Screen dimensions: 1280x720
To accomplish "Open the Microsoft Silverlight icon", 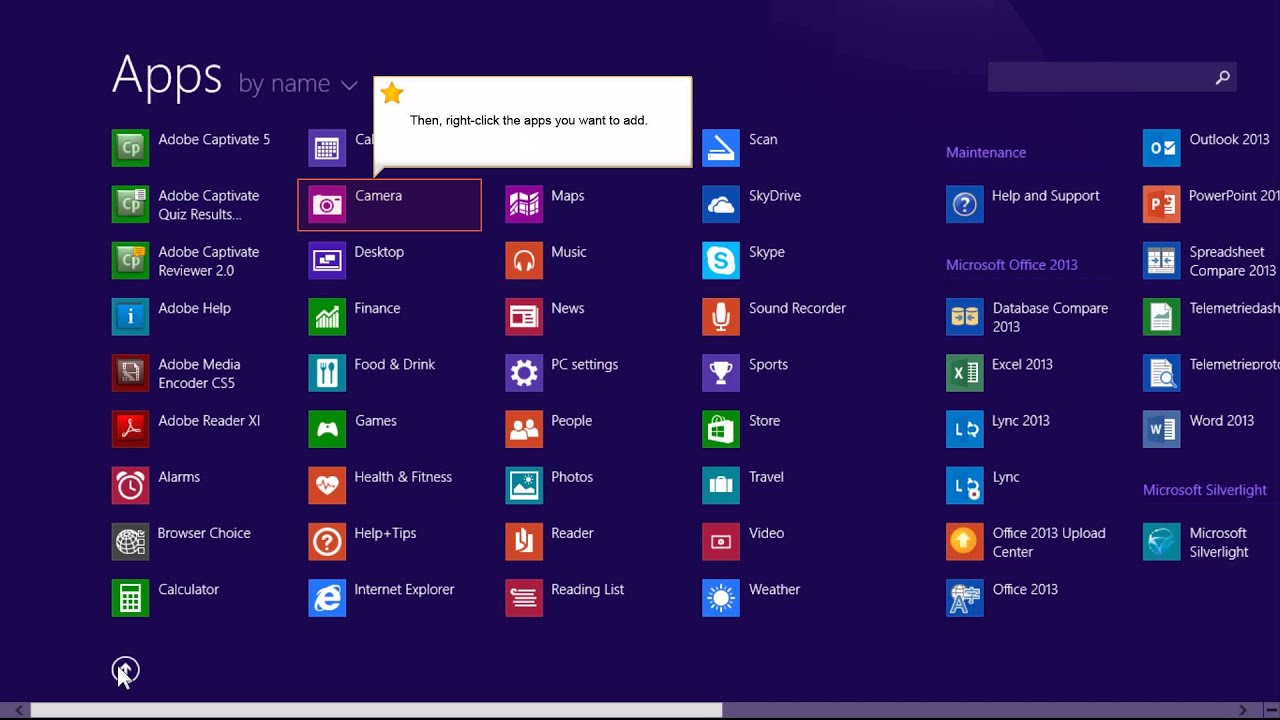I will click(1162, 541).
